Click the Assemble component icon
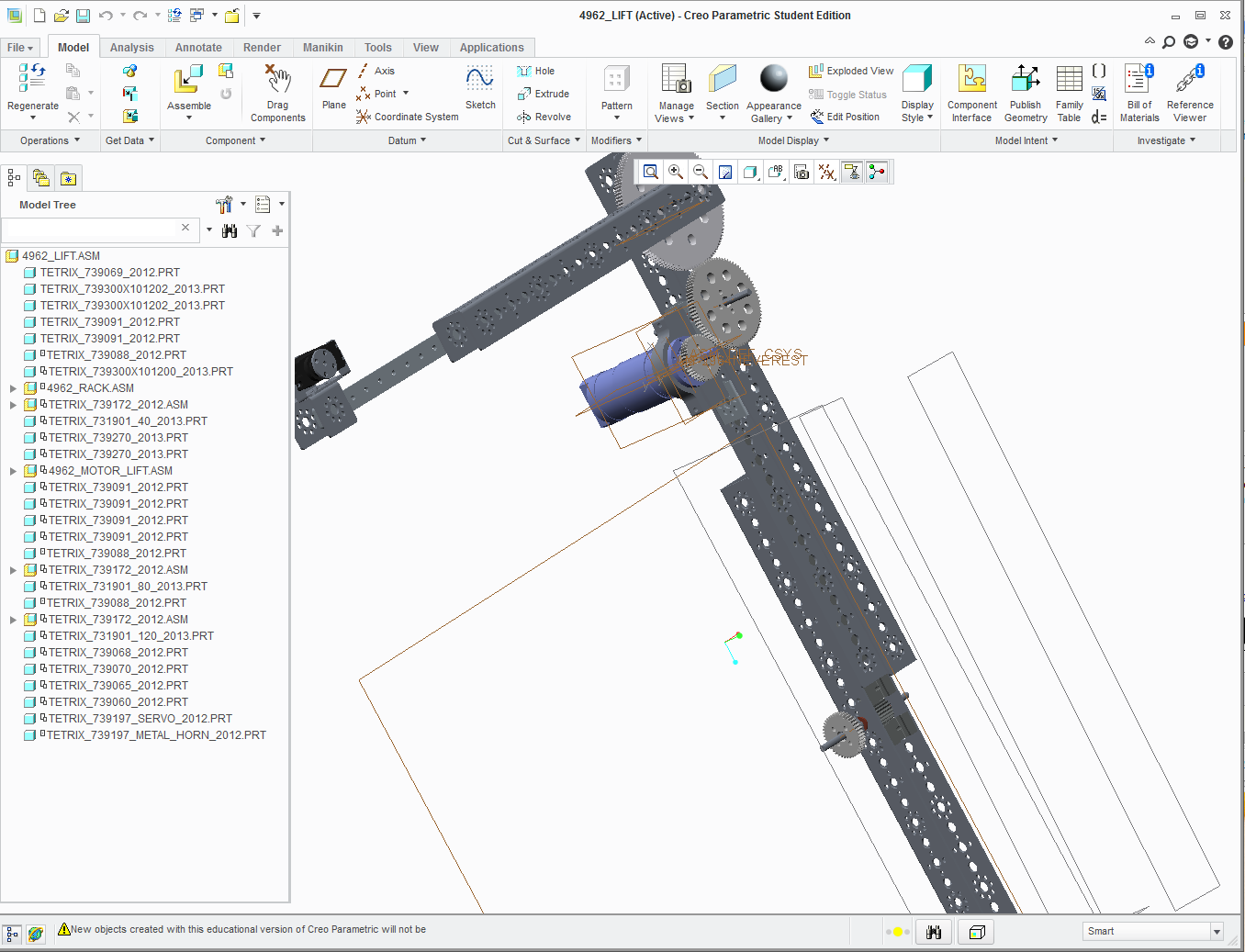Image resolution: width=1245 pixels, height=952 pixels. coord(188,79)
